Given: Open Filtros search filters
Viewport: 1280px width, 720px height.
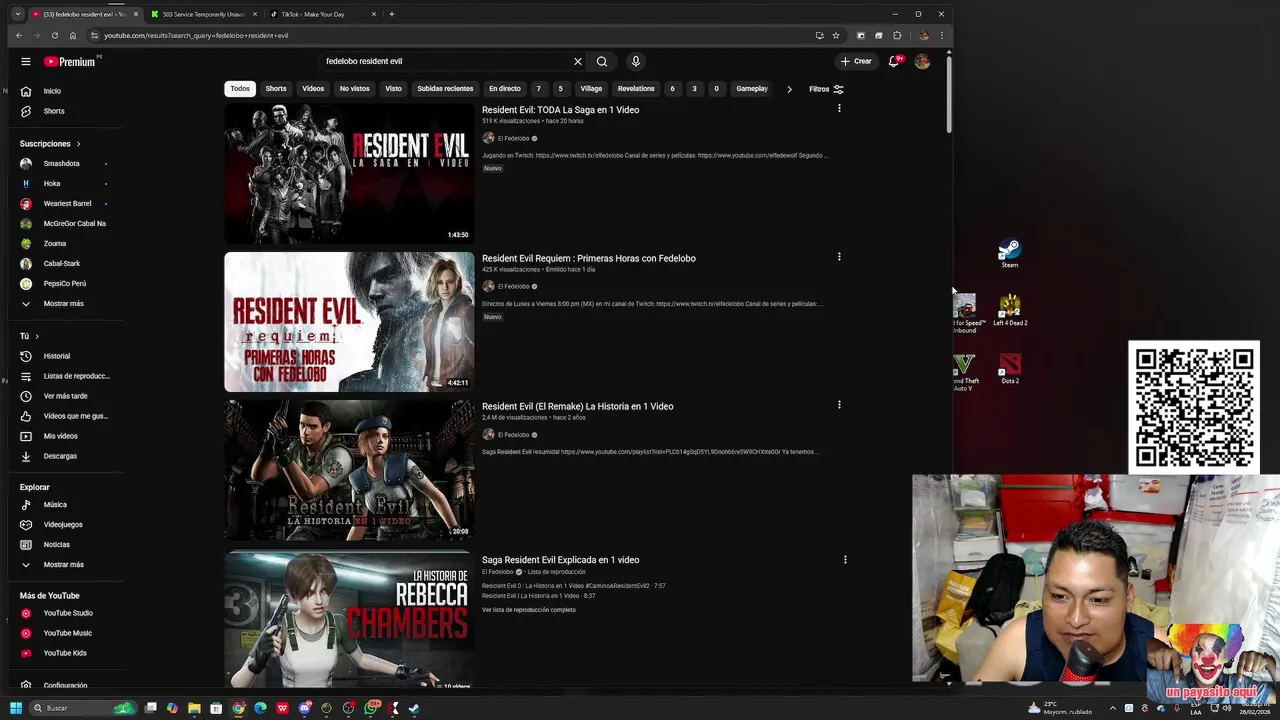Looking at the screenshot, I should [x=826, y=89].
